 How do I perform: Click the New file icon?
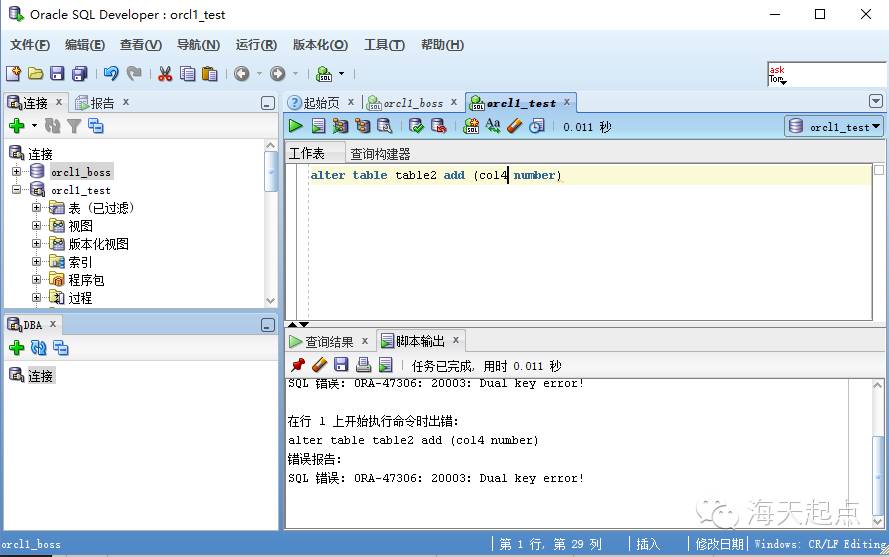(x=13, y=73)
